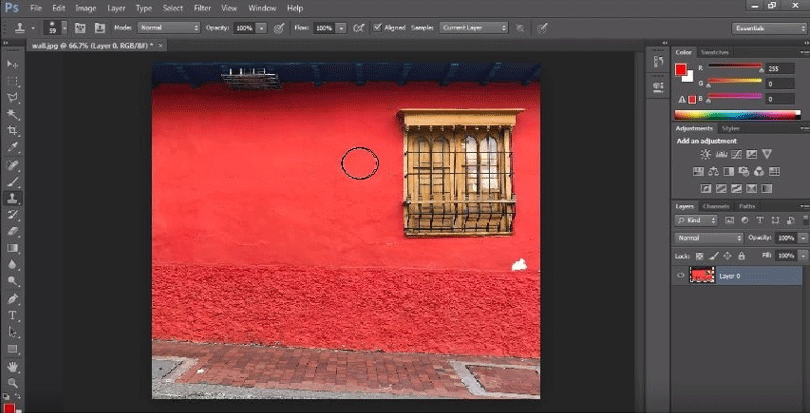This screenshot has height=413, width=810.
Task: Switch to the Swatches tab
Action: tap(714, 52)
